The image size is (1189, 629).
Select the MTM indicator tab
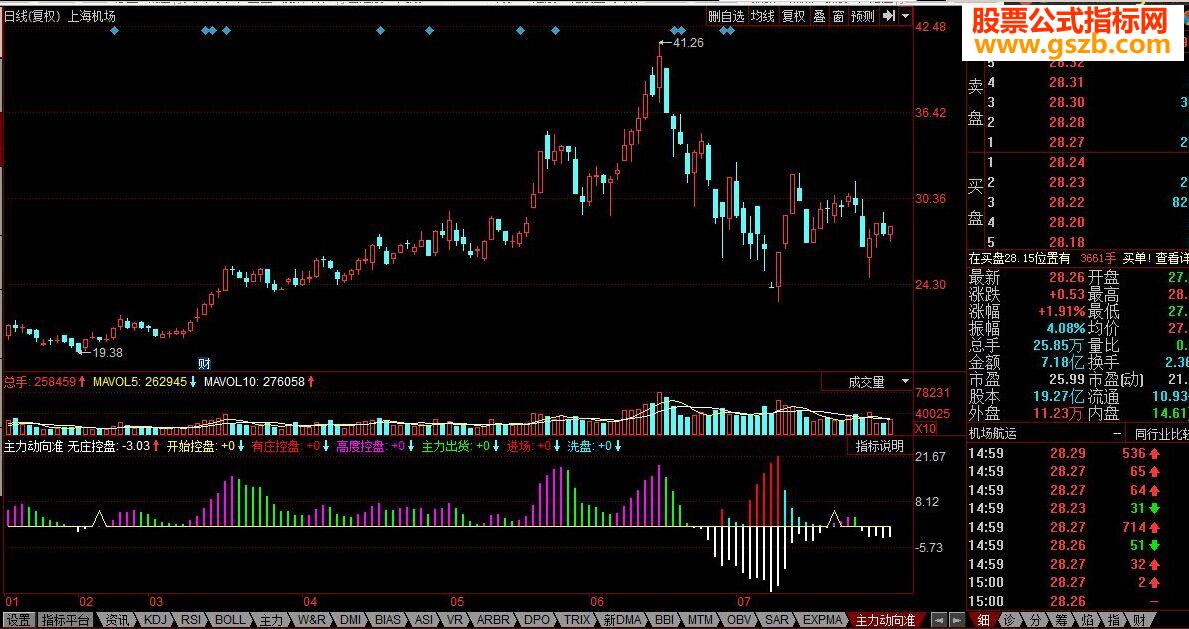(701, 620)
